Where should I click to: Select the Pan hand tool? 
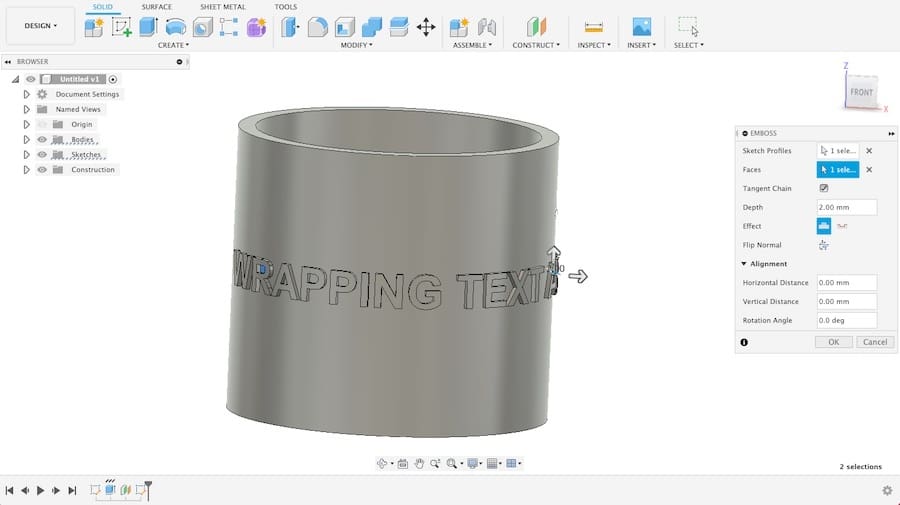(x=419, y=463)
